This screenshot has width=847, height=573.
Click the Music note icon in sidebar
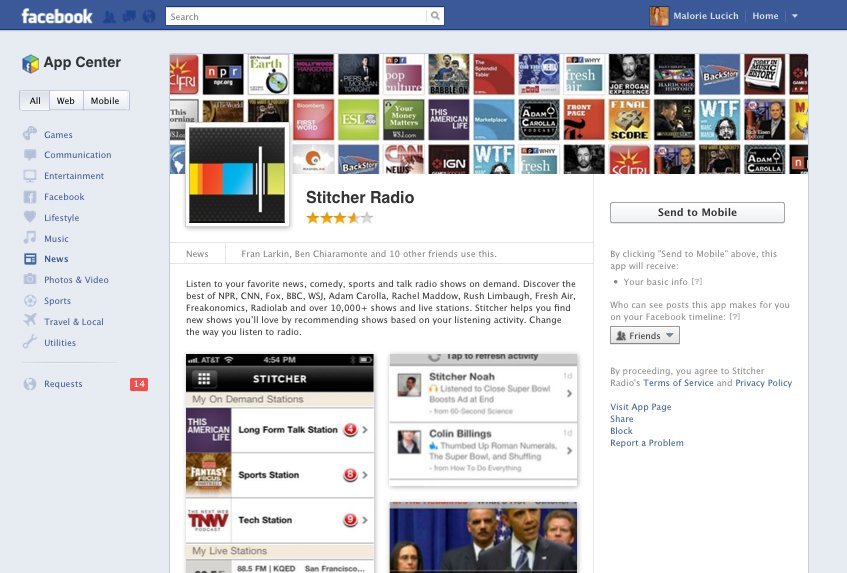coord(30,238)
